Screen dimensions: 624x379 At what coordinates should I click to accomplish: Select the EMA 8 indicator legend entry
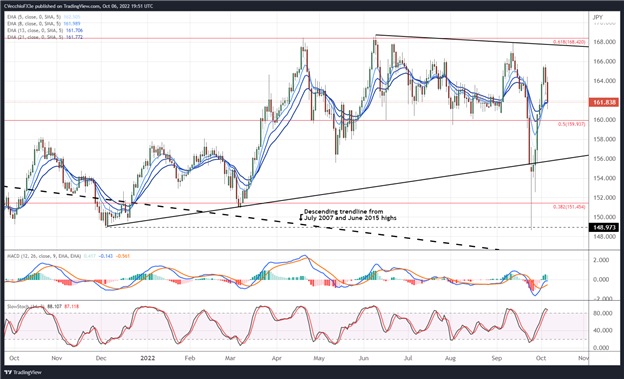pyautogui.click(x=44, y=24)
